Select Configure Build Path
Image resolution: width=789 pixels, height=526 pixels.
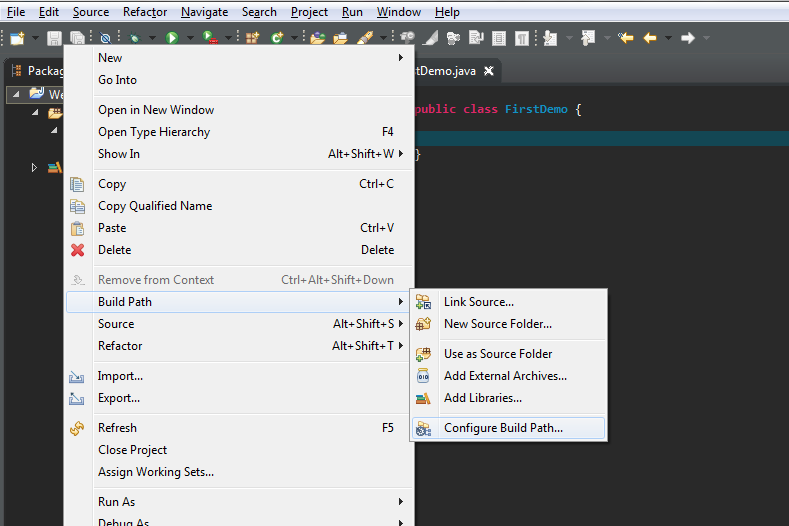tap(508, 428)
